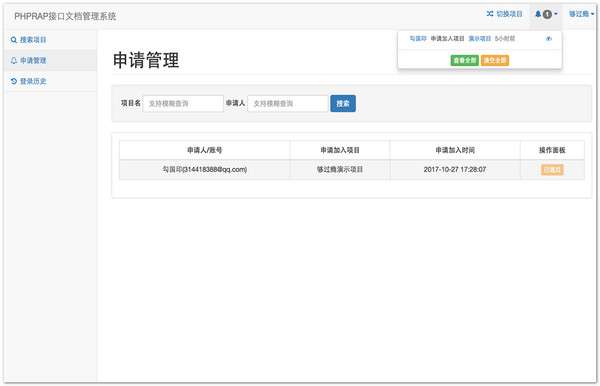Click the green button in the notification popup
The width and height of the screenshot is (600, 386).
point(465,60)
